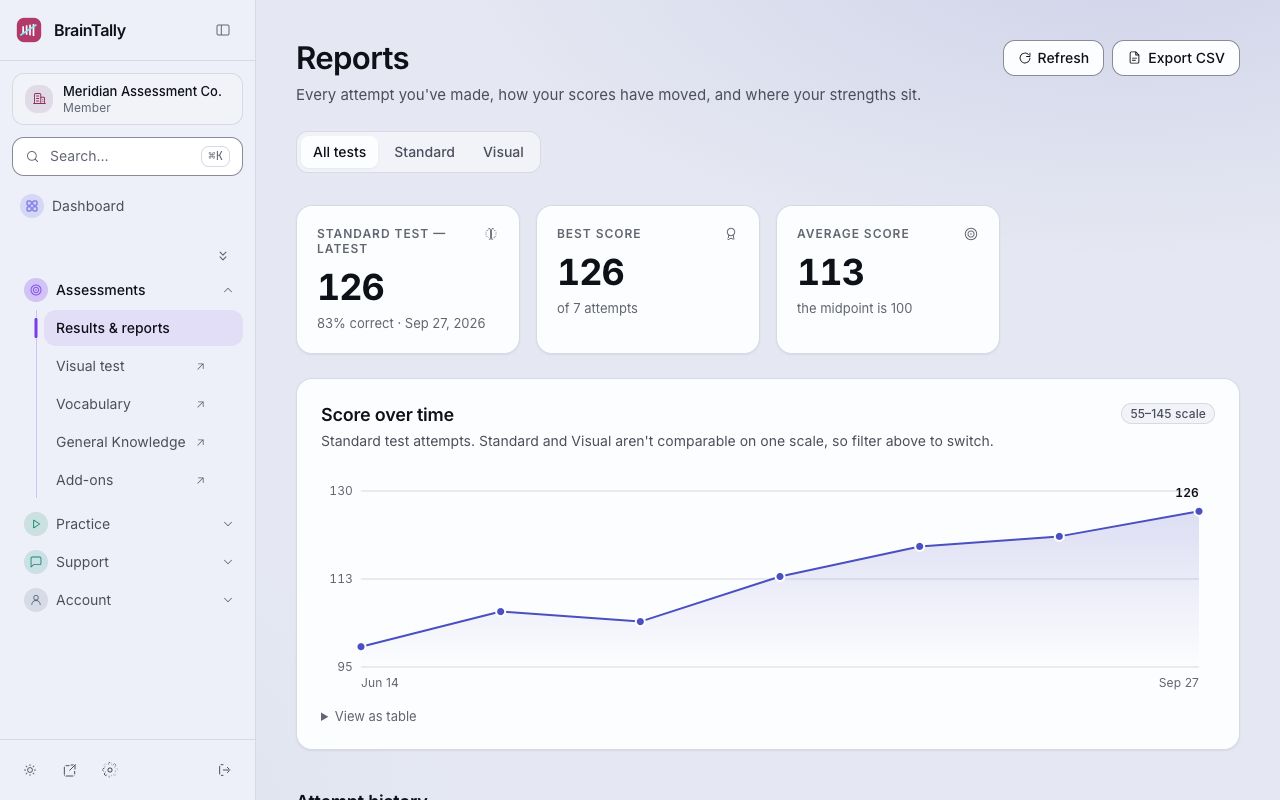Click the 55–145 scale badge
This screenshot has width=1280, height=800.
tap(1168, 414)
